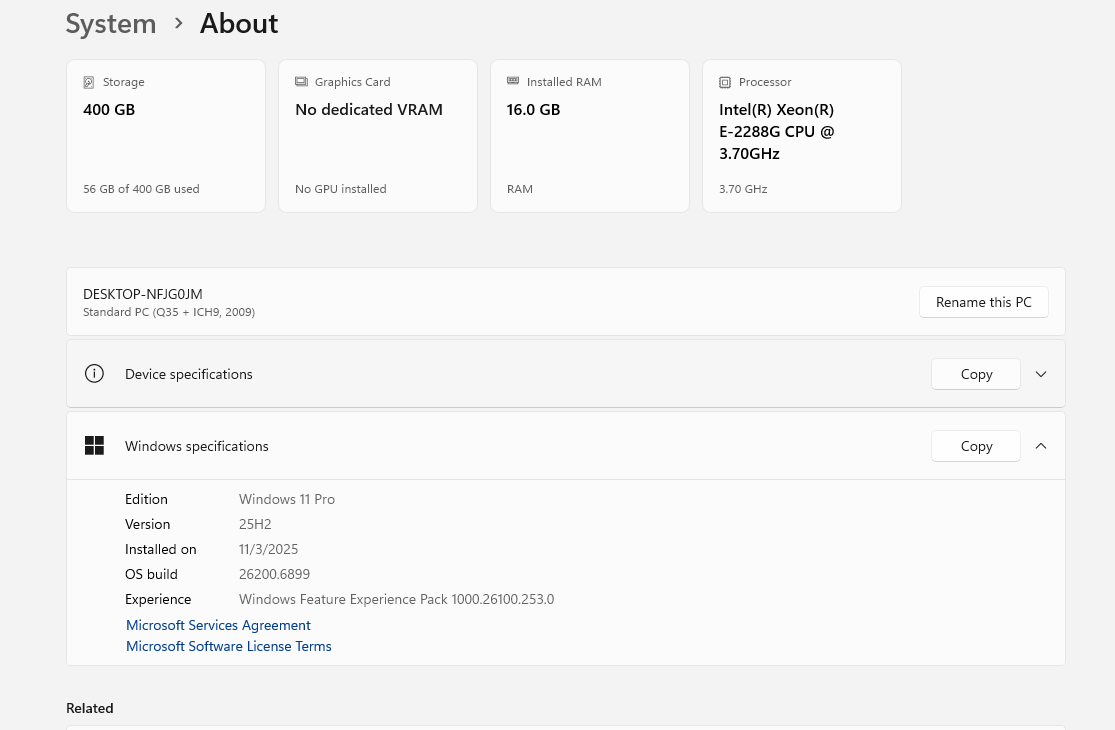This screenshot has height=730, width=1115.
Task: Click the 'No GPU installed' text
Action: click(340, 189)
